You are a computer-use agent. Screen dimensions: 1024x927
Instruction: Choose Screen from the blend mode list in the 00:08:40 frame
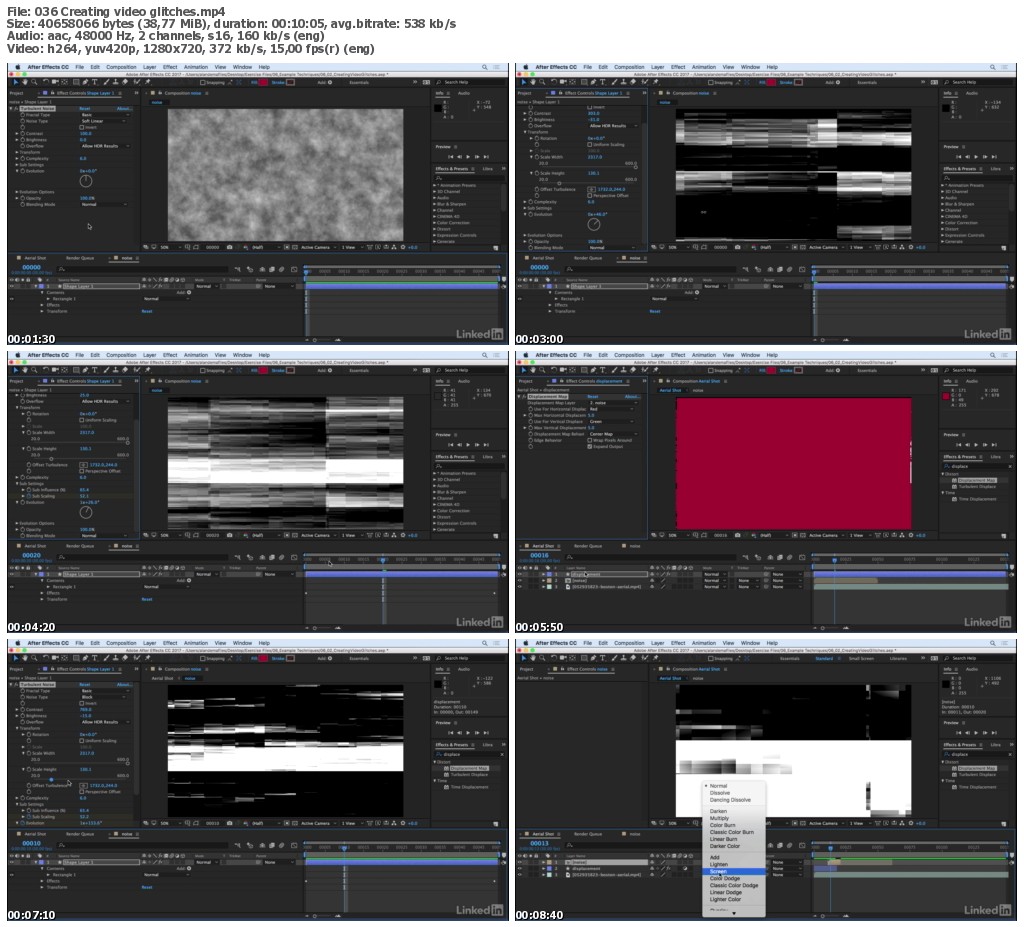(x=733, y=871)
